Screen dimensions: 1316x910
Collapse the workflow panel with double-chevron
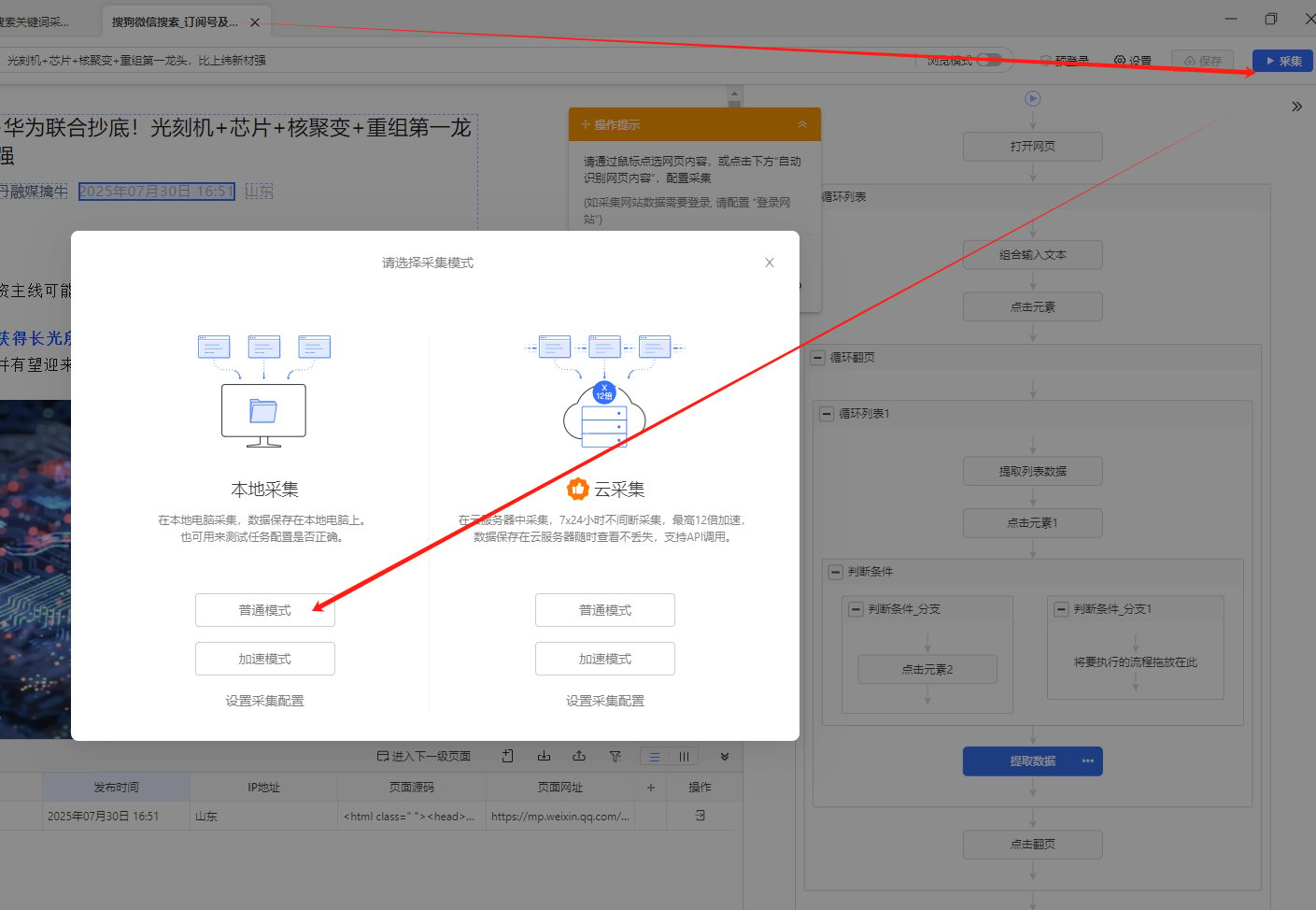click(x=1296, y=107)
